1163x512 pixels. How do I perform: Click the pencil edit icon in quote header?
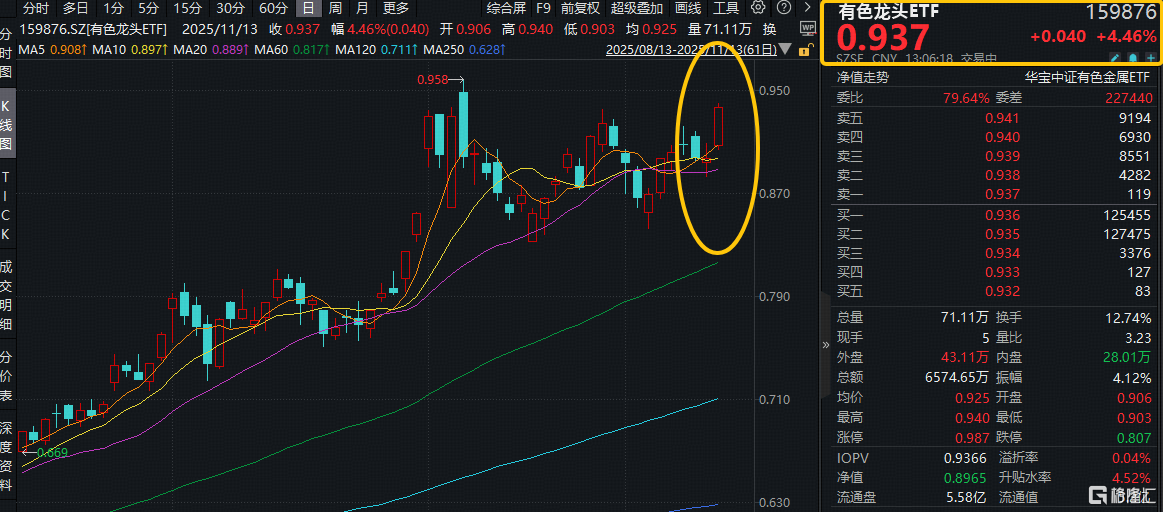click(x=1114, y=57)
